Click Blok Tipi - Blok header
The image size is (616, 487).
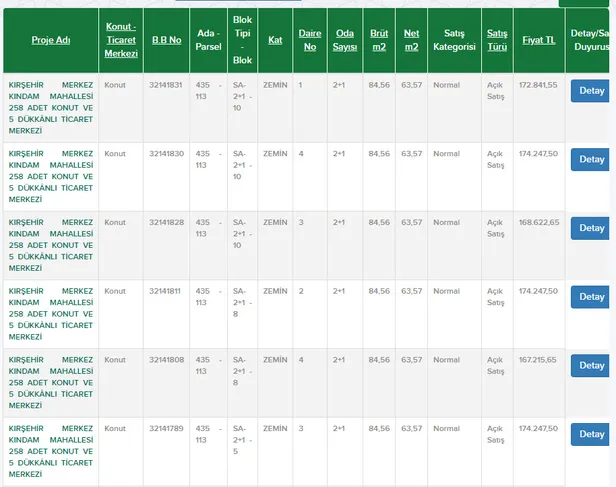pyautogui.click(x=242, y=40)
